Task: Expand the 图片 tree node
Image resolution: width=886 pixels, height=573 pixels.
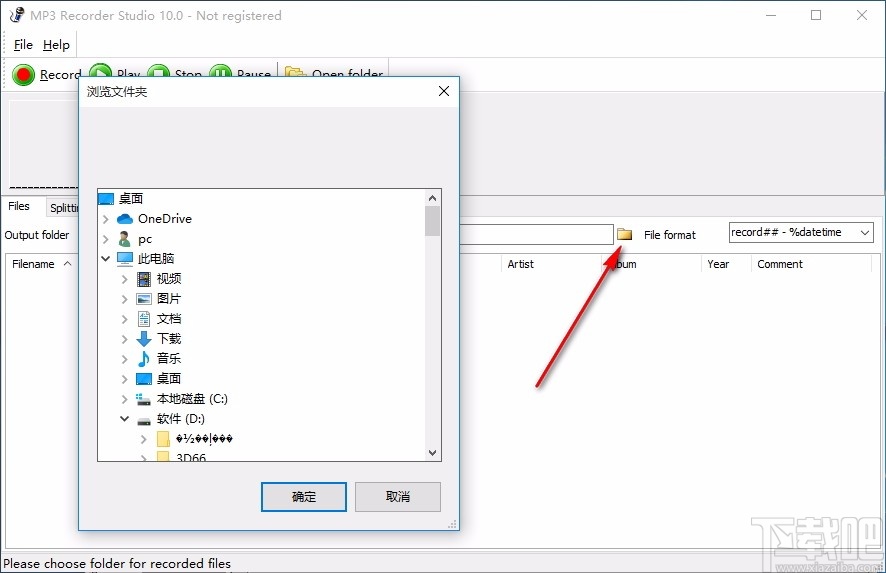Action: [x=125, y=299]
